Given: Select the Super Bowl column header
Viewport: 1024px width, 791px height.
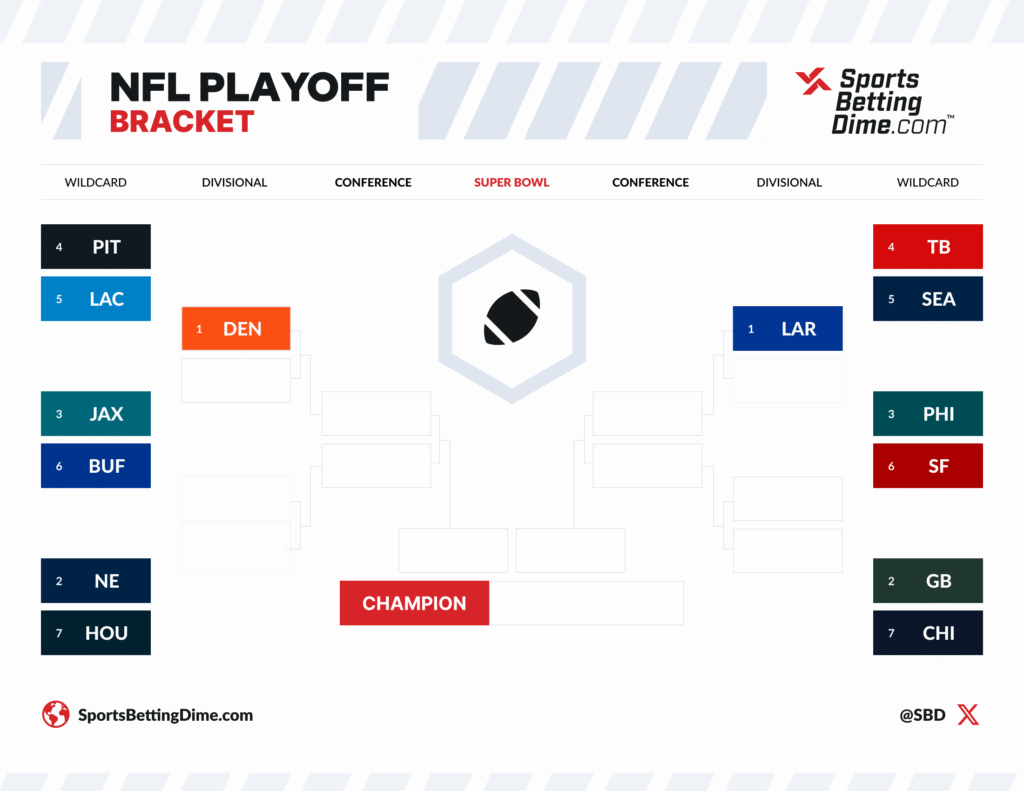Looking at the screenshot, I should [x=511, y=182].
